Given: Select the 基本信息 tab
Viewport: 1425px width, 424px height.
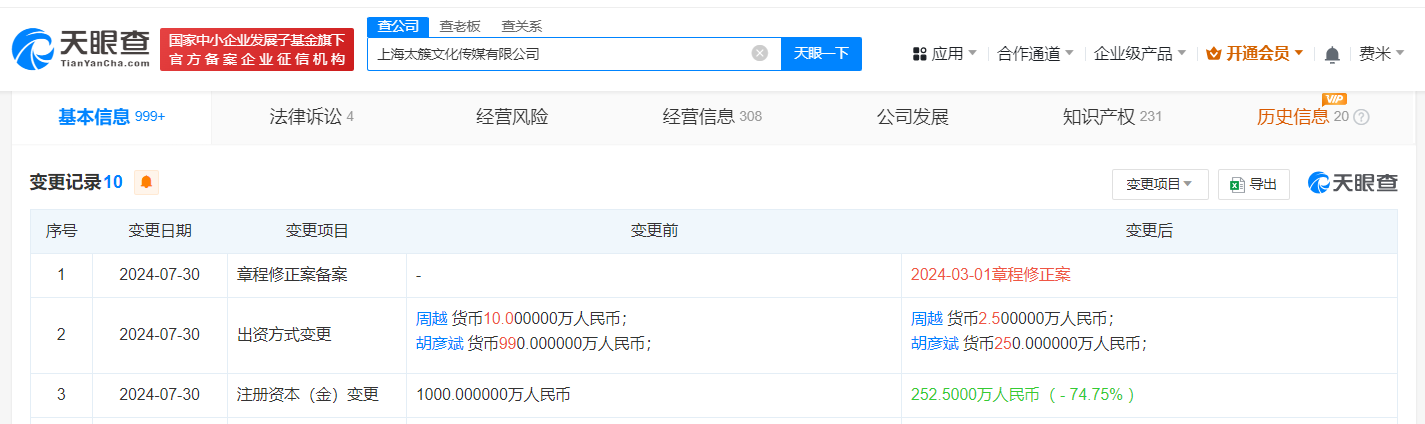Looking at the screenshot, I should [x=111, y=117].
